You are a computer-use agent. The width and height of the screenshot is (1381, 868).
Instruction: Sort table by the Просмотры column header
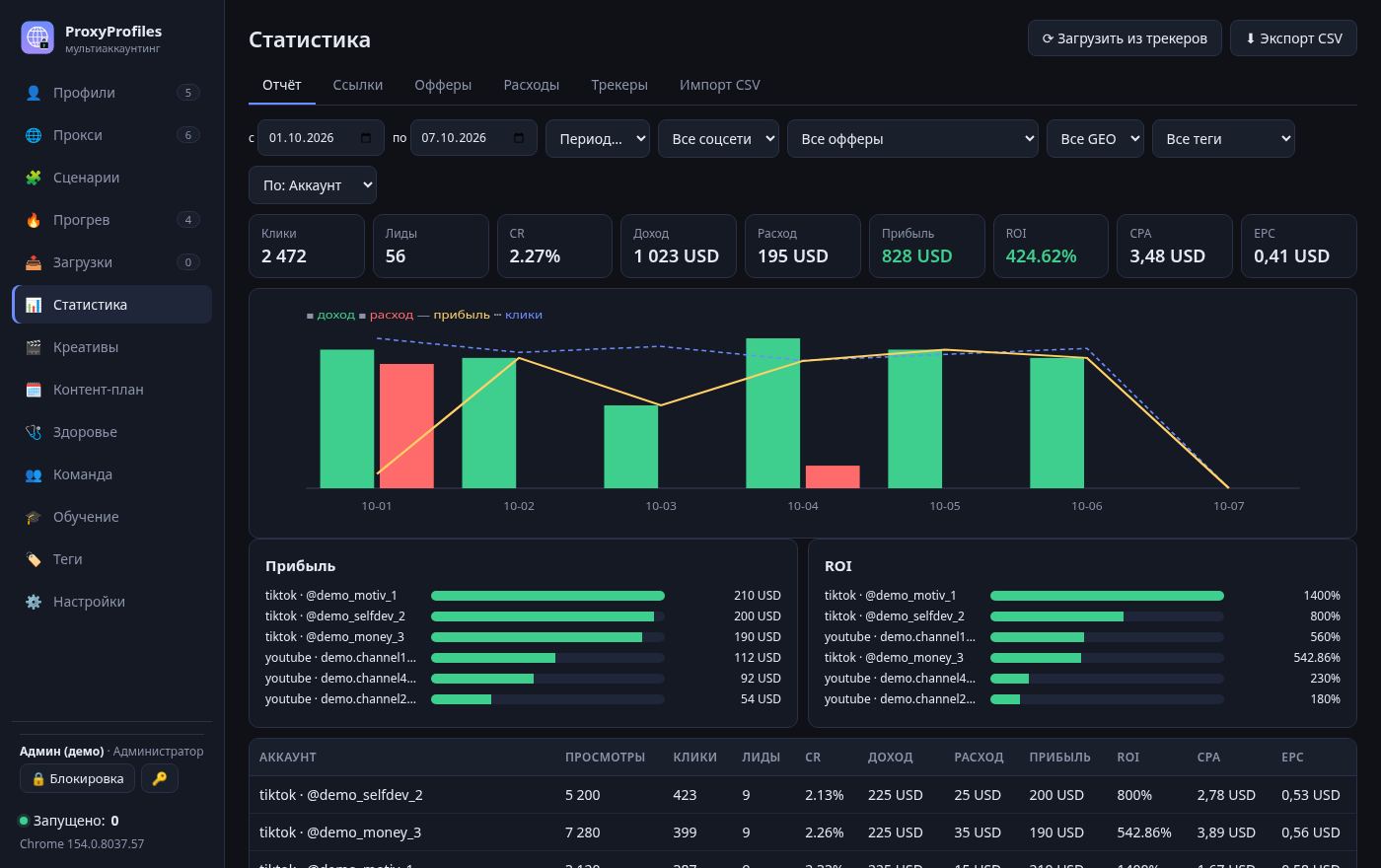[605, 757]
